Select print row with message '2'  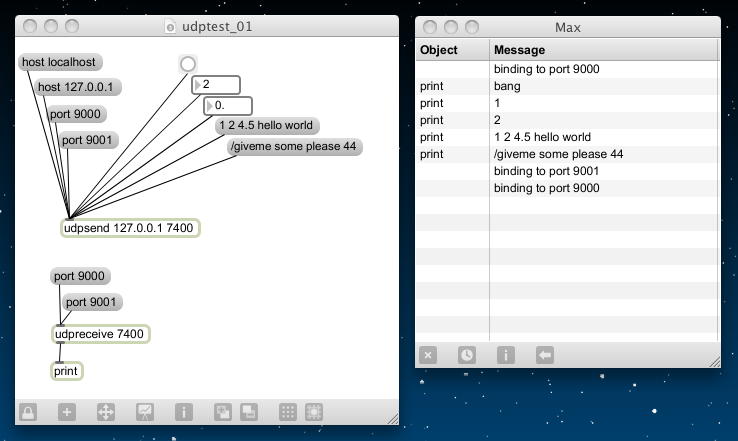tap(567, 120)
